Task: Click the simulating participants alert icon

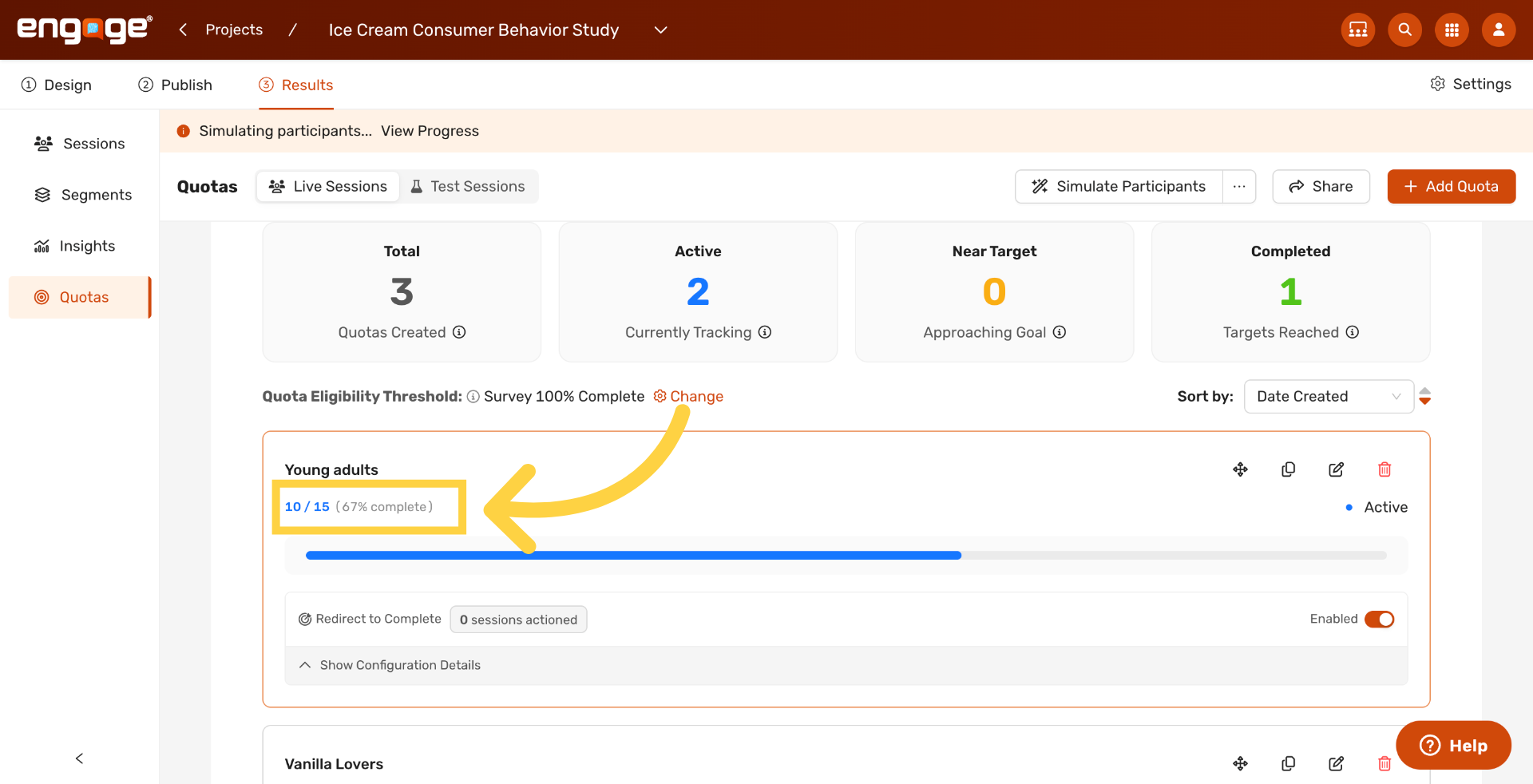Action: point(184,131)
